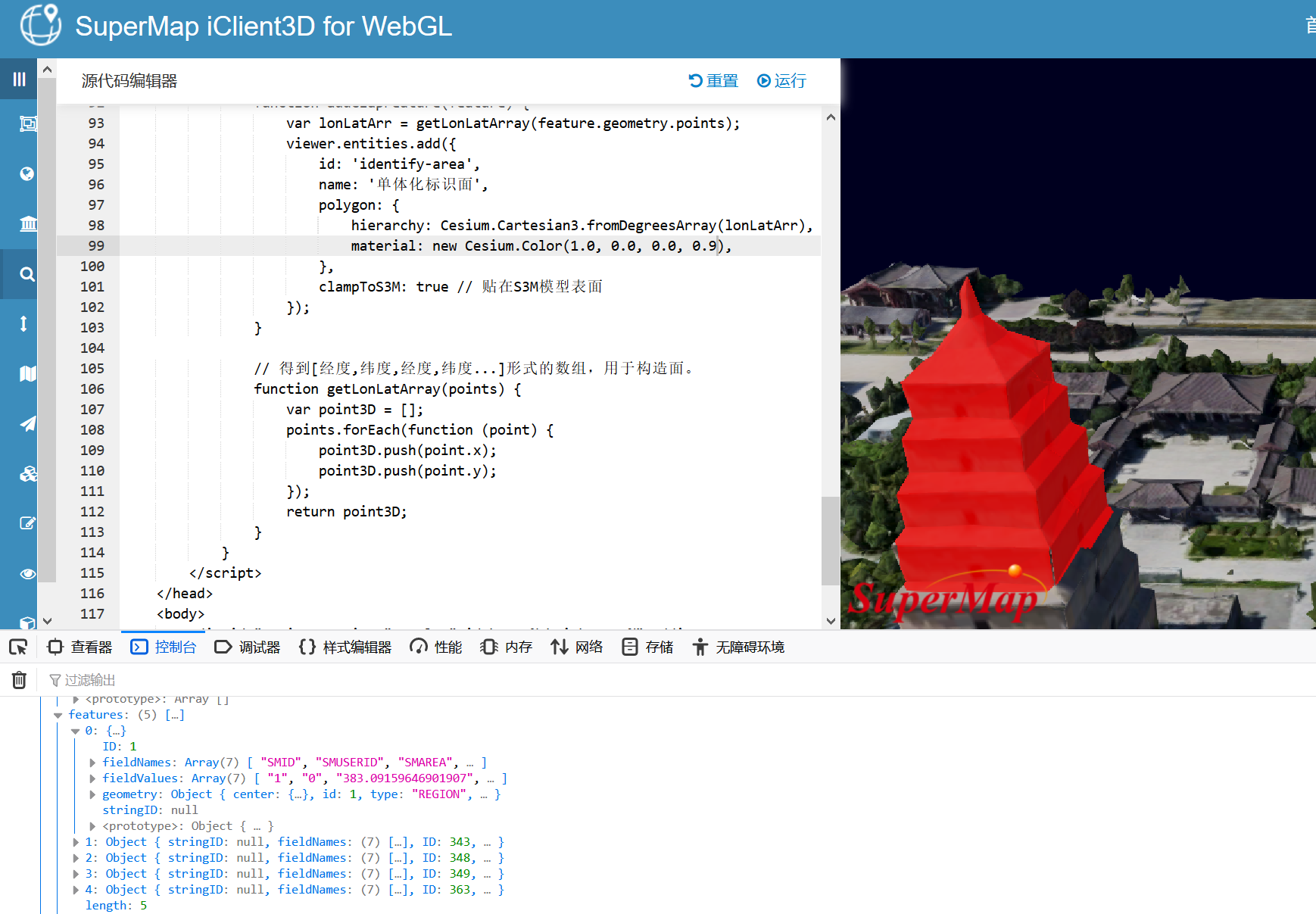Switch to the 无障碍环境 accessibility tab

[738, 647]
